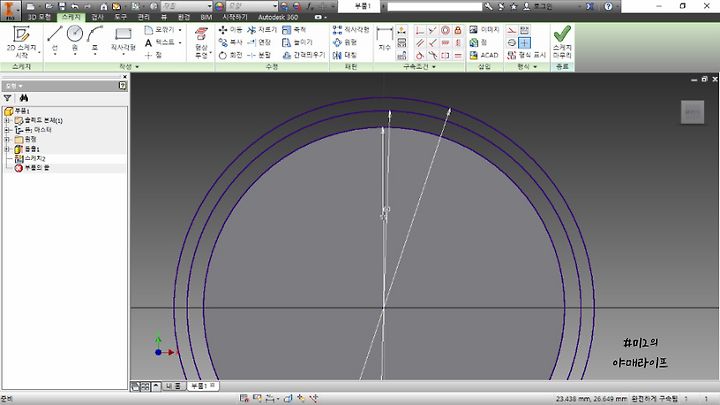Select the 부품1 document tab at bottom
This screenshot has width=720, height=405.
(x=202, y=386)
